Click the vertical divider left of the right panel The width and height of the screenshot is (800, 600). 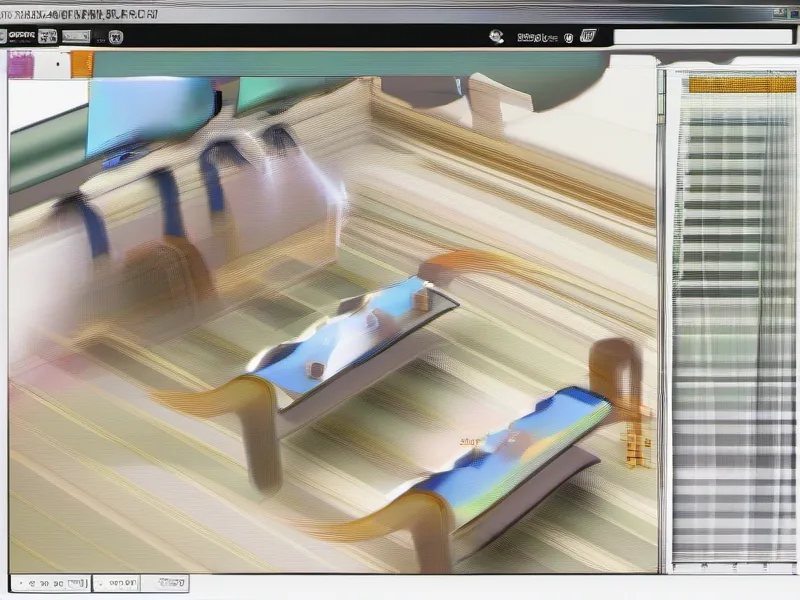point(661,320)
